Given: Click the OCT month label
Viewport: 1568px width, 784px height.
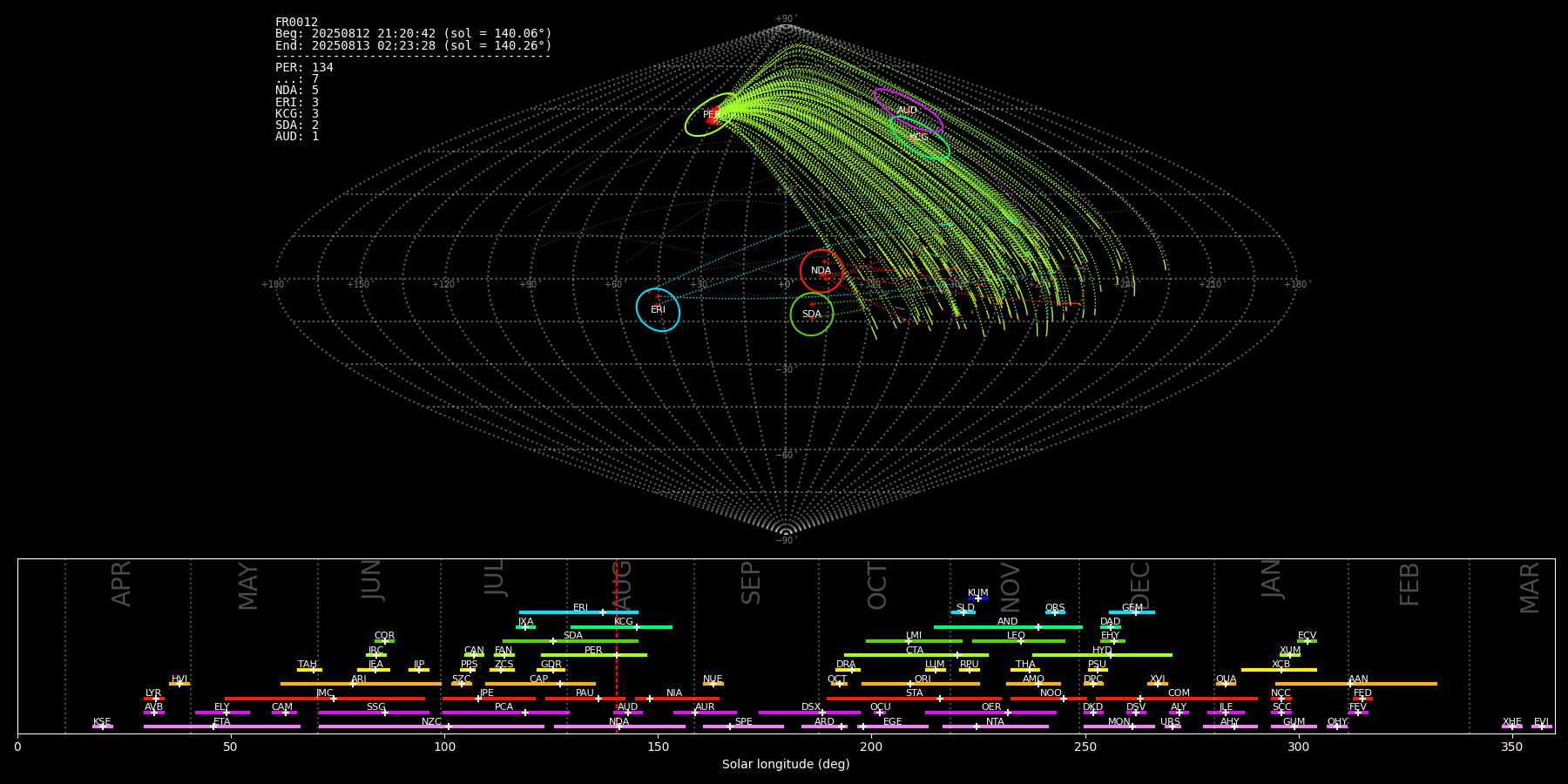Looking at the screenshot, I should click(878, 585).
